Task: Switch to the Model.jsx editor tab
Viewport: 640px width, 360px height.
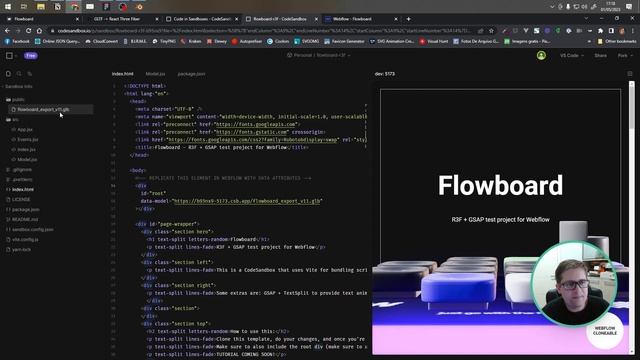Action: coord(155,74)
